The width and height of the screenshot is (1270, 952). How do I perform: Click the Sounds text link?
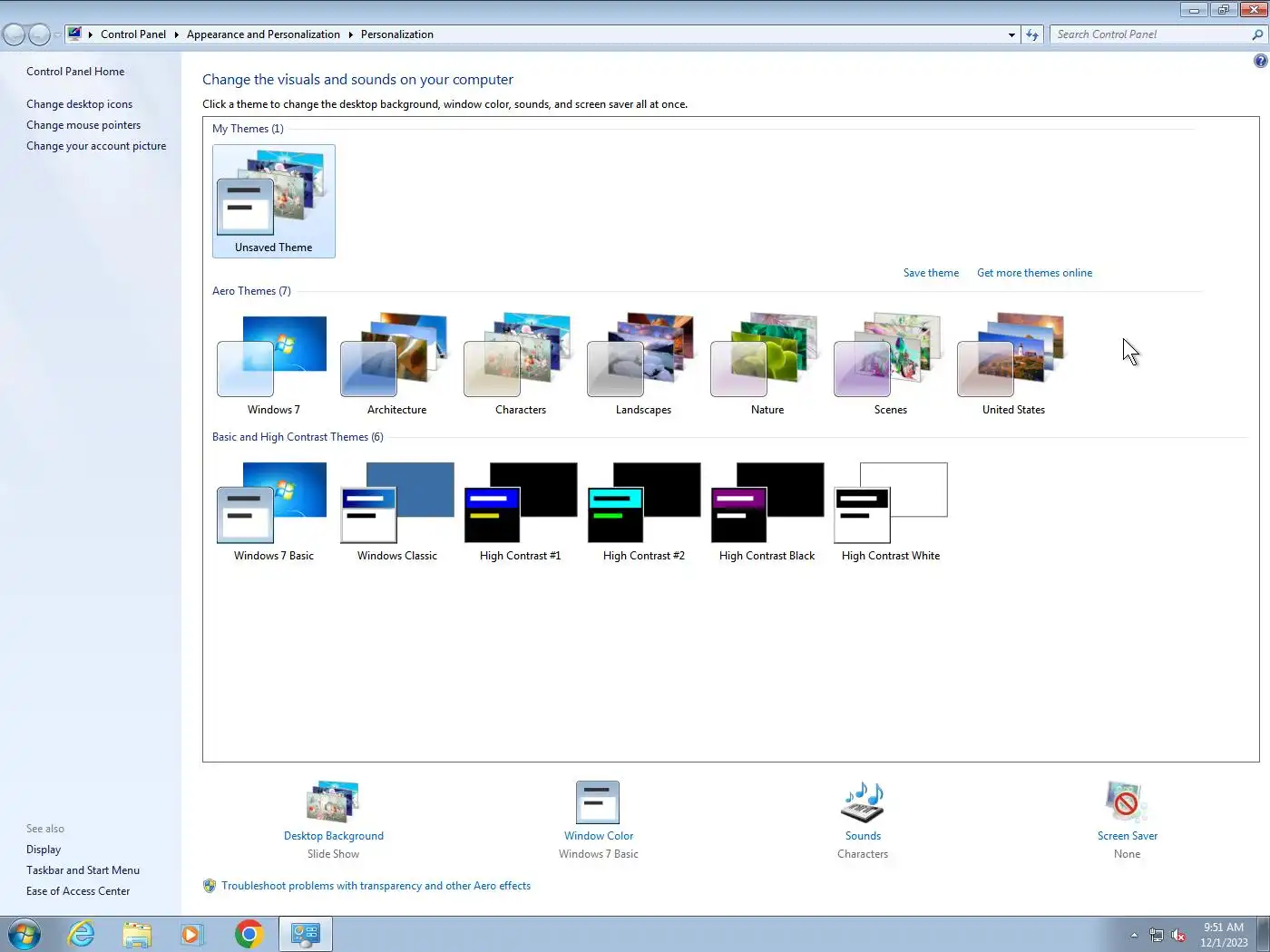point(863,836)
